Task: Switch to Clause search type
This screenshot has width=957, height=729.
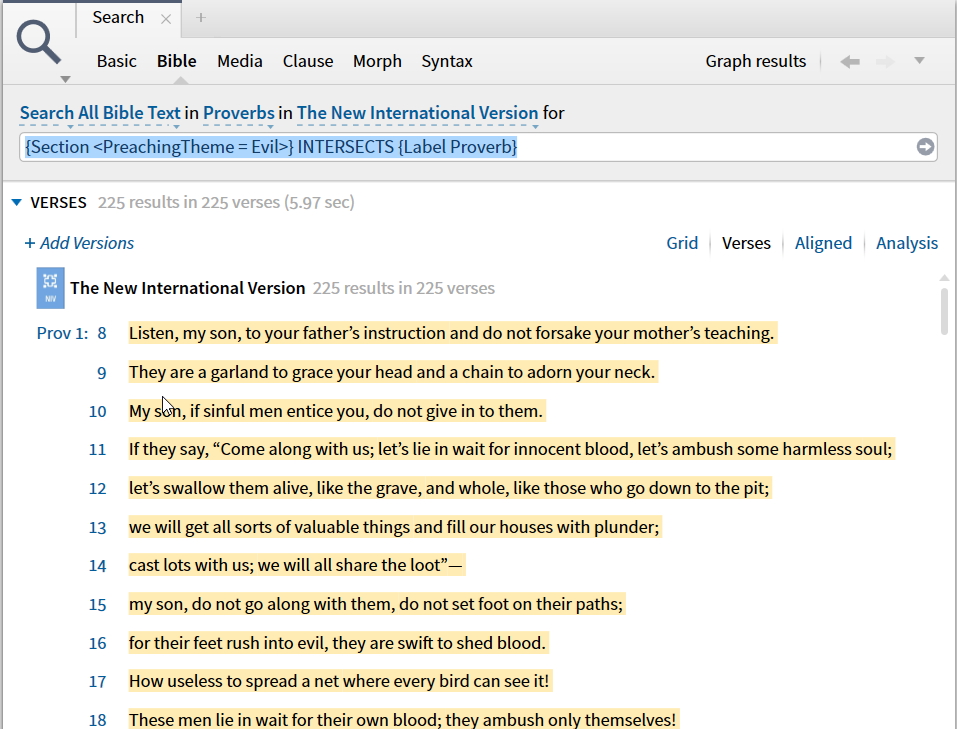Action: [308, 61]
